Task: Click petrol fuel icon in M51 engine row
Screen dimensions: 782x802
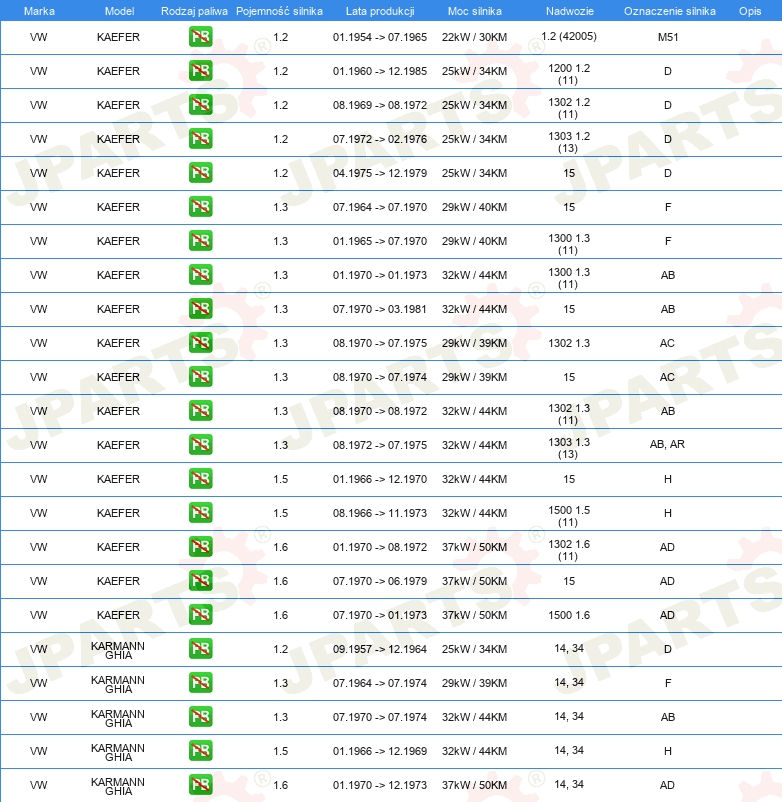Action: point(200,37)
